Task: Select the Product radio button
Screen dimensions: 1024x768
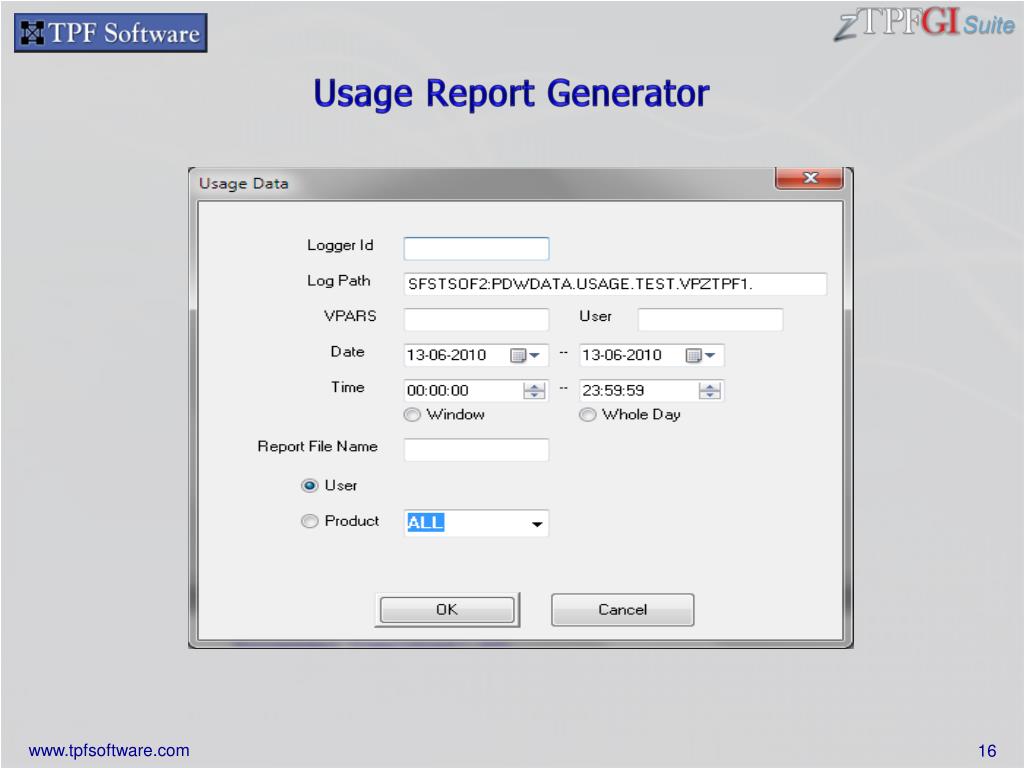Action: [310, 521]
